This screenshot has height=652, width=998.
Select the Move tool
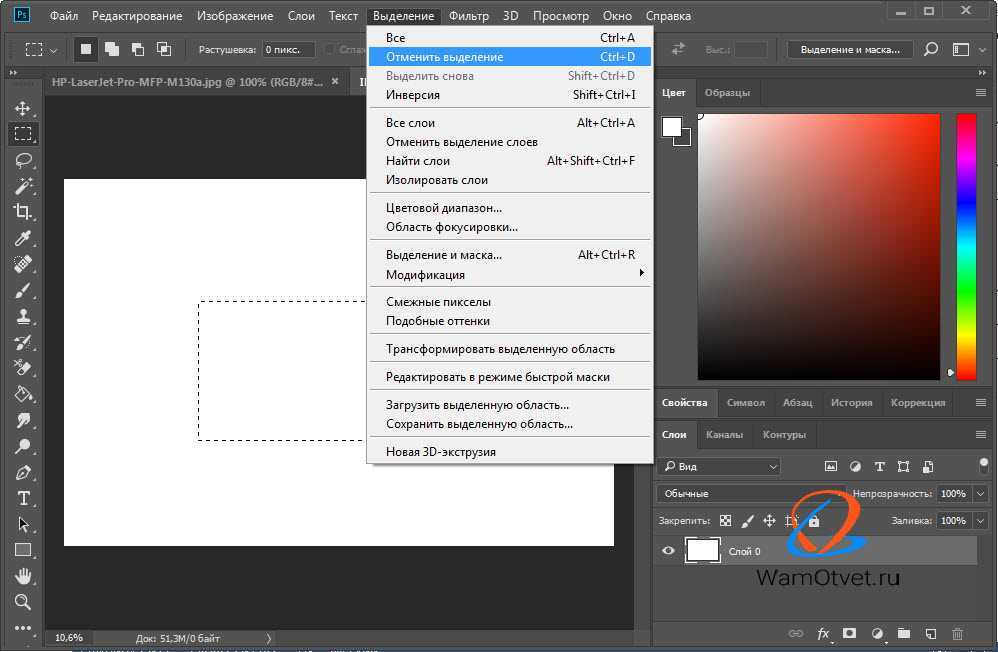23,108
